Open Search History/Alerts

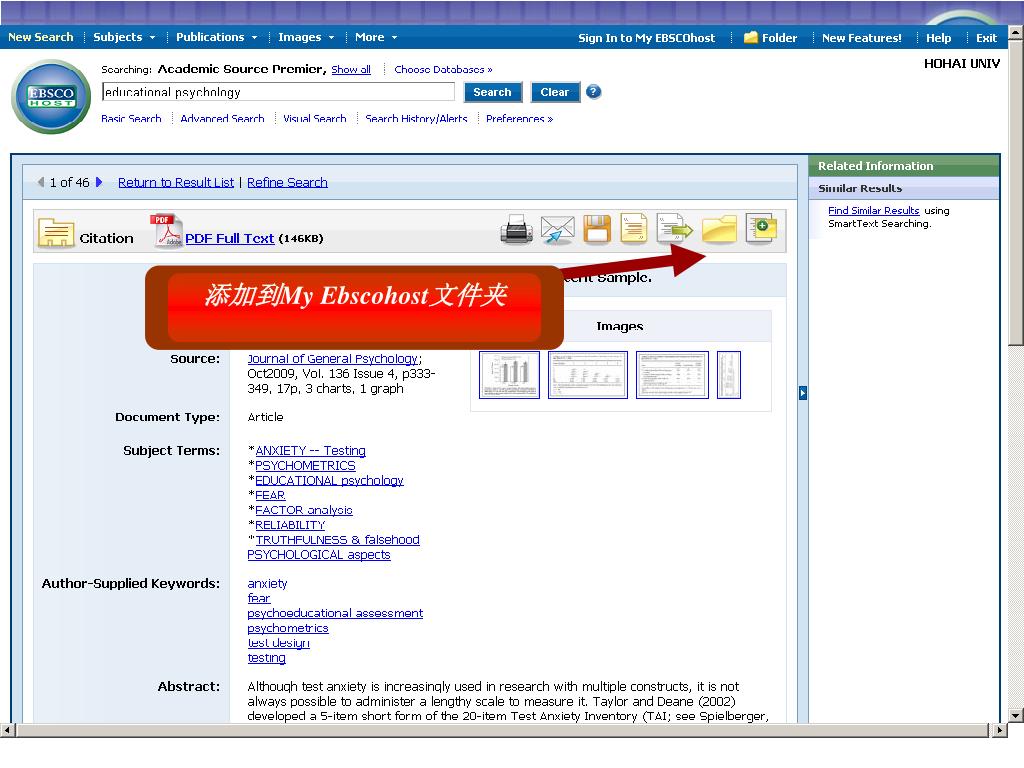coord(416,118)
